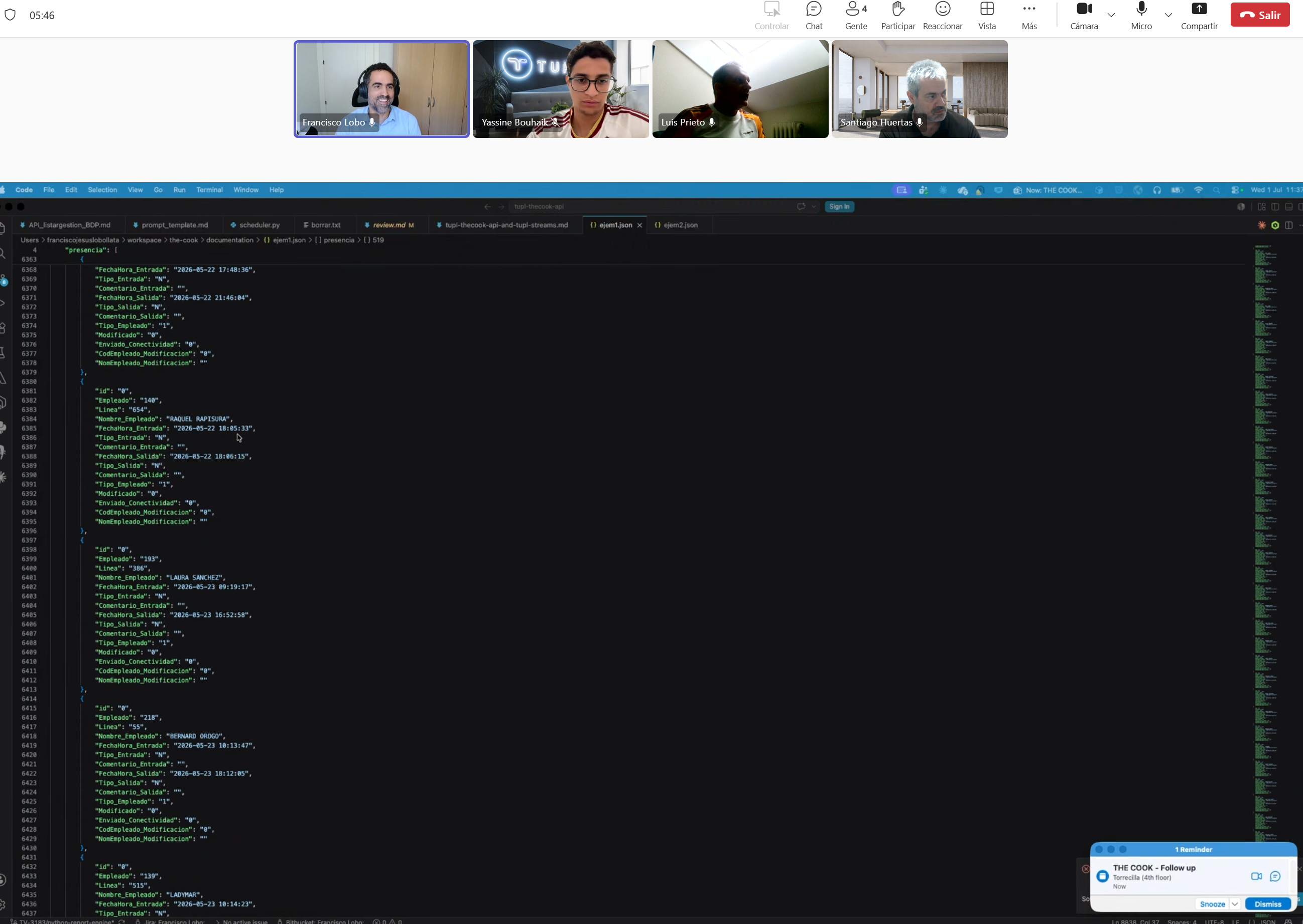1303x924 pixels.
Task: Select Yassine Bouhaik's video tile
Action: click(561, 89)
